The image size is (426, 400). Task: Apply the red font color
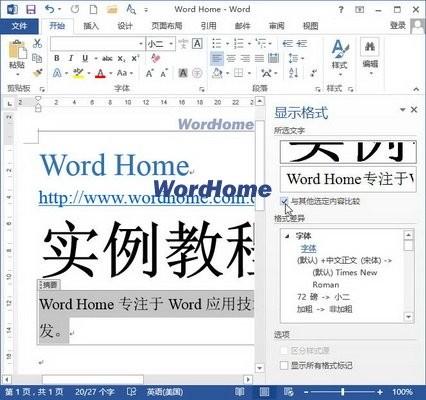point(100,73)
